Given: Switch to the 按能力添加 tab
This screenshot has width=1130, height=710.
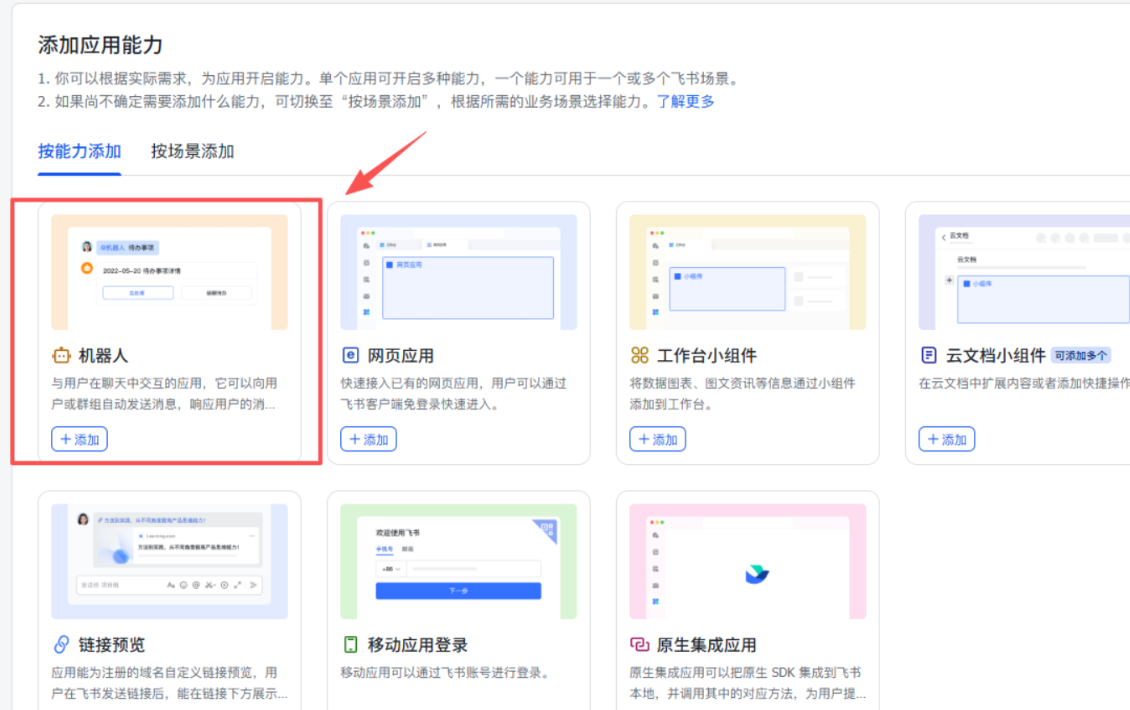Looking at the screenshot, I should [80, 152].
